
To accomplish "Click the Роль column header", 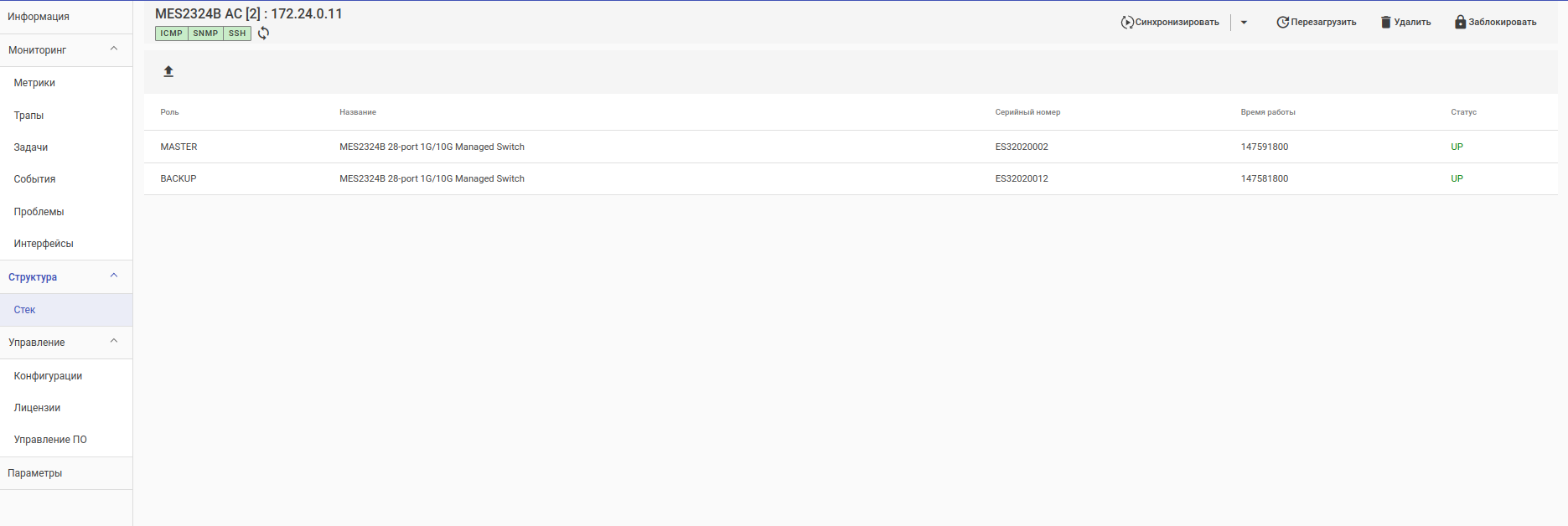I will coord(169,112).
